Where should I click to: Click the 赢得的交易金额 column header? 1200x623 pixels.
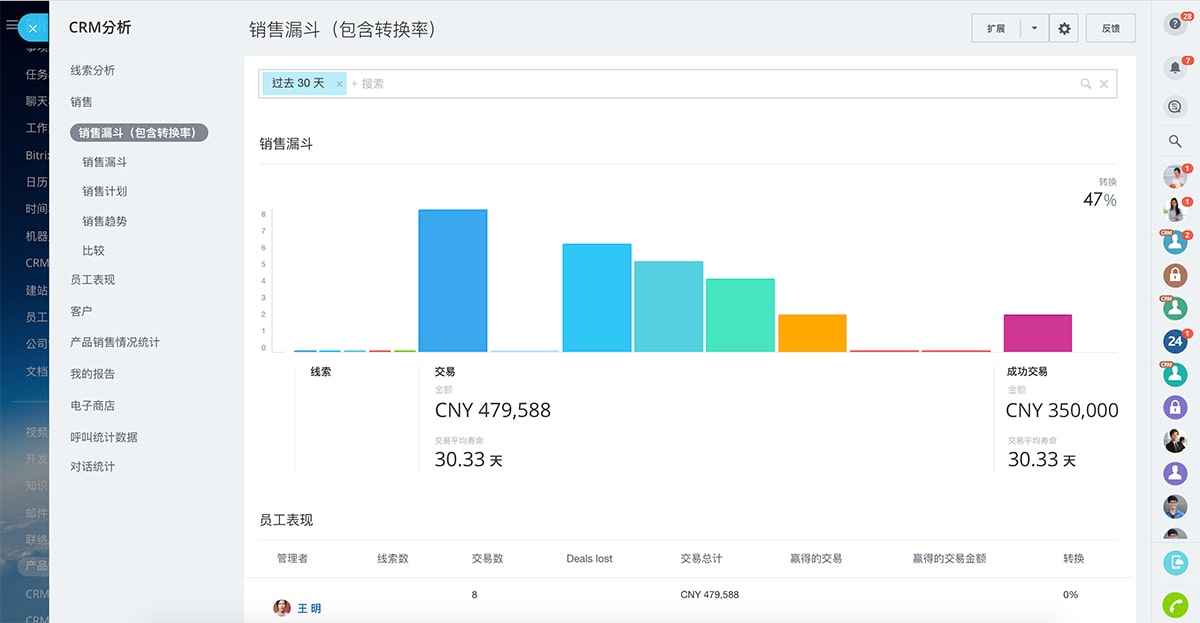949,559
